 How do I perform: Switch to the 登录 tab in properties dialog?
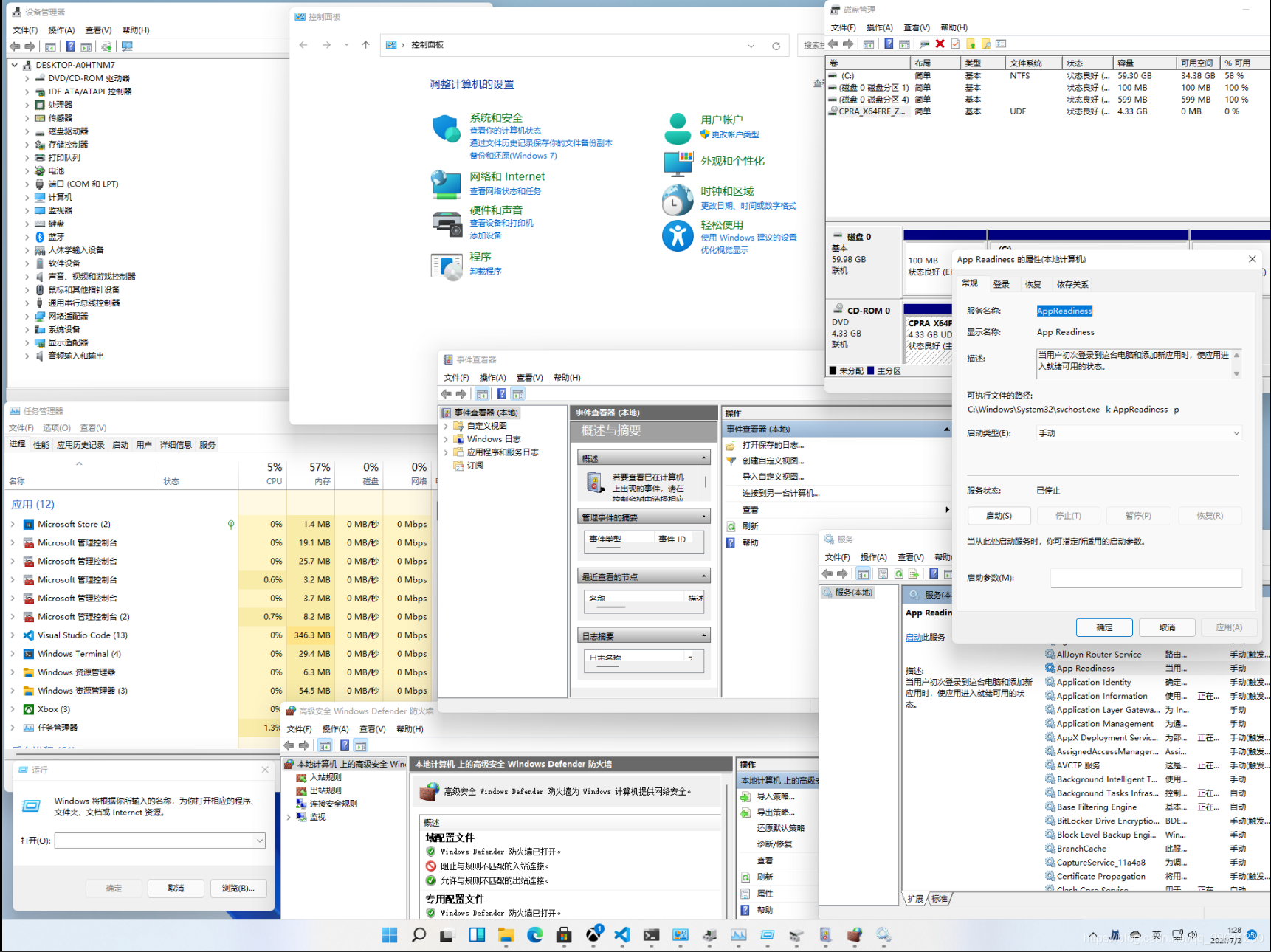(1001, 284)
